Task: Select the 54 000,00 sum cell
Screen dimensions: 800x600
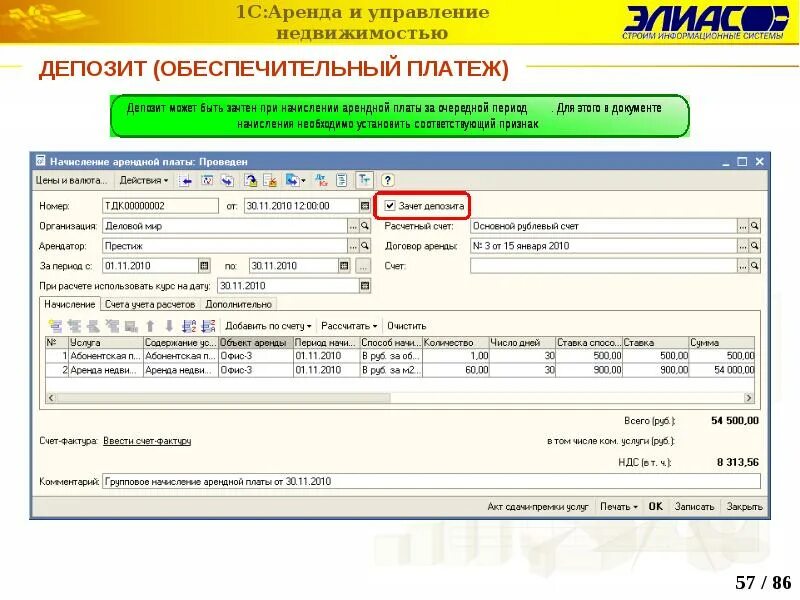Action: coord(721,370)
